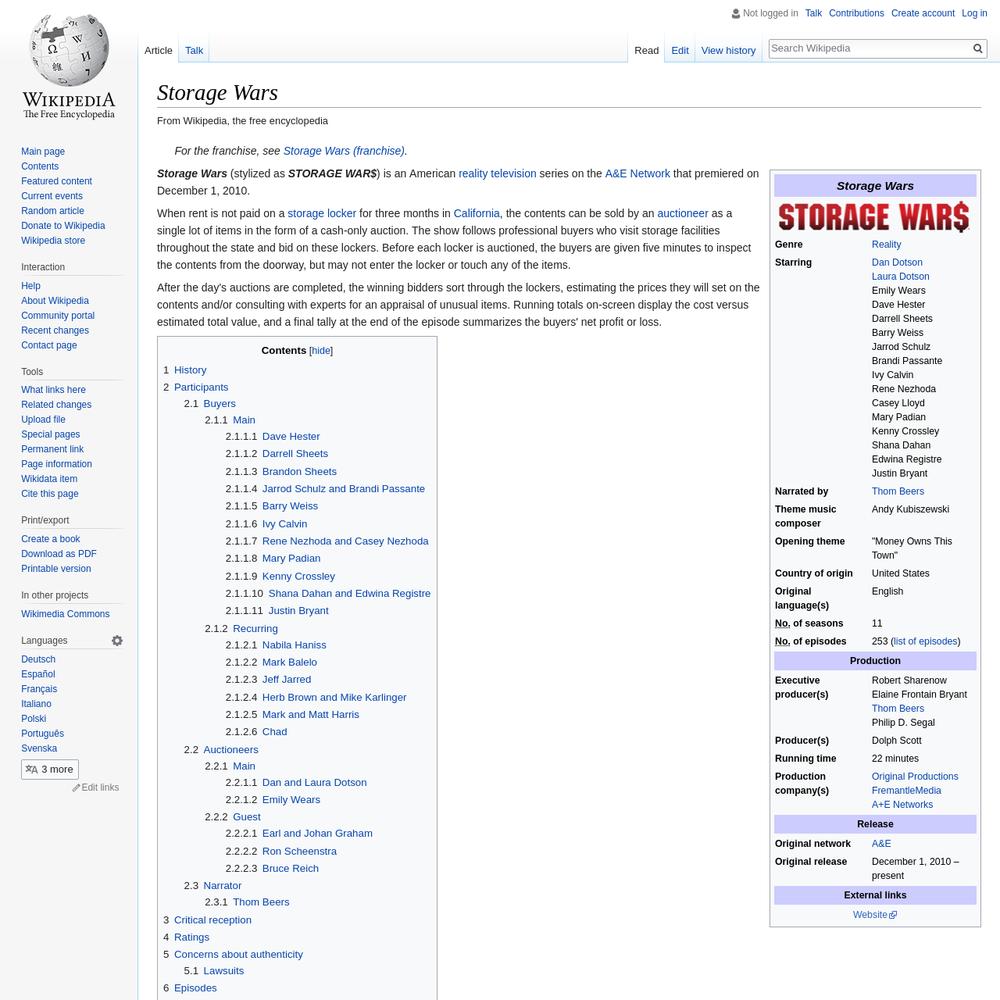Open FremantleMedia in the infobox
The height and width of the screenshot is (1000, 1000).
(906, 790)
